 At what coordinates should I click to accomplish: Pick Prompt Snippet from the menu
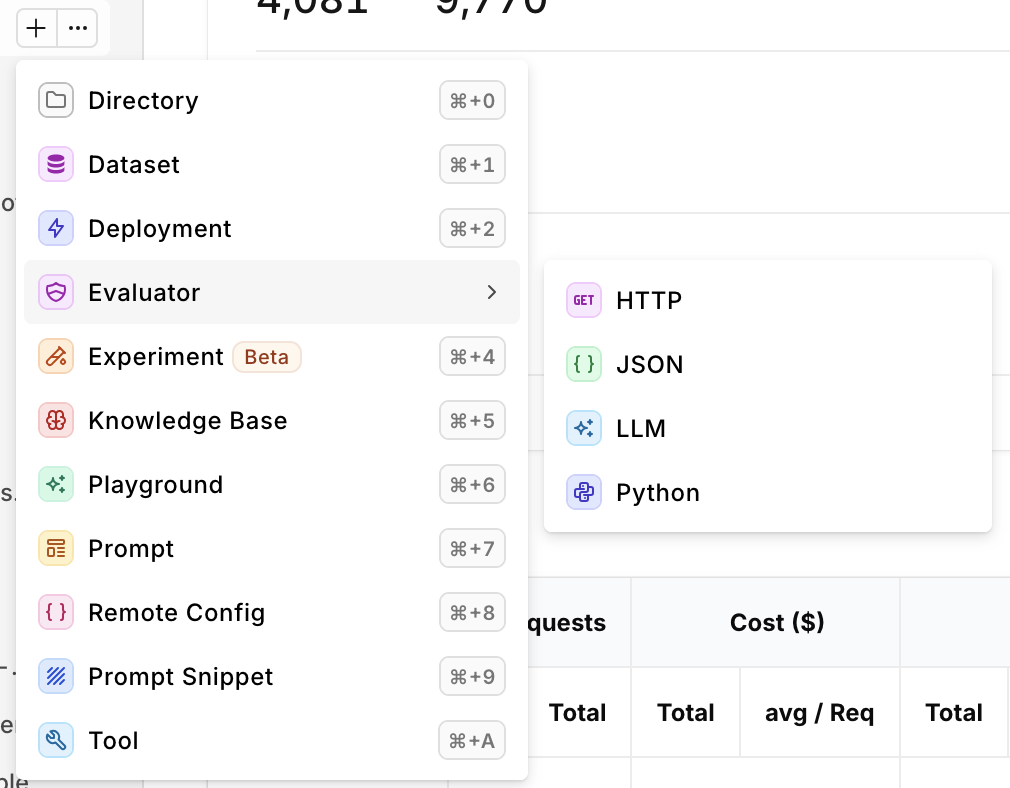pos(180,677)
